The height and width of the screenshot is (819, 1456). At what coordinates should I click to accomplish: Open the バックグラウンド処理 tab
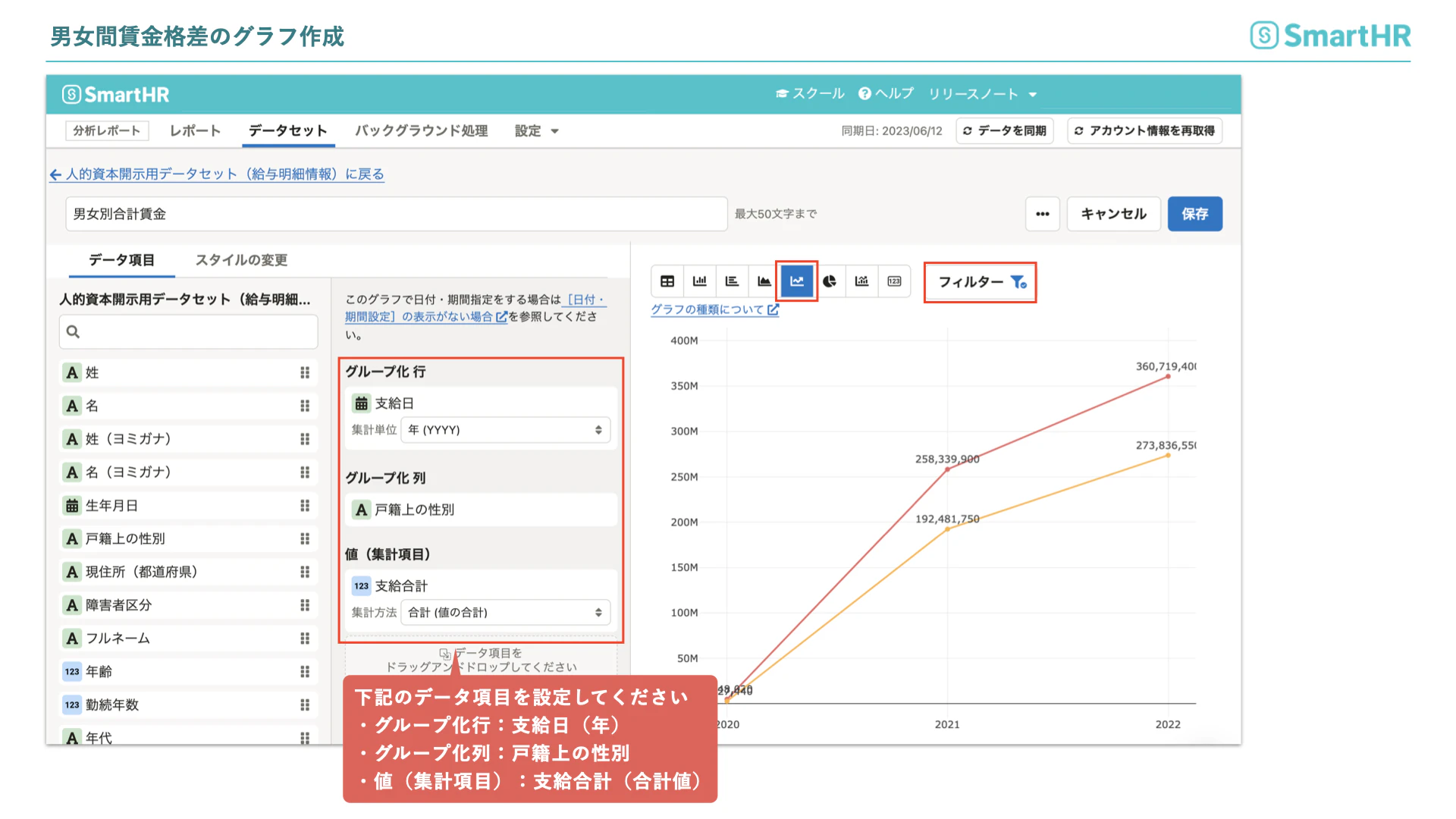click(x=422, y=131)
